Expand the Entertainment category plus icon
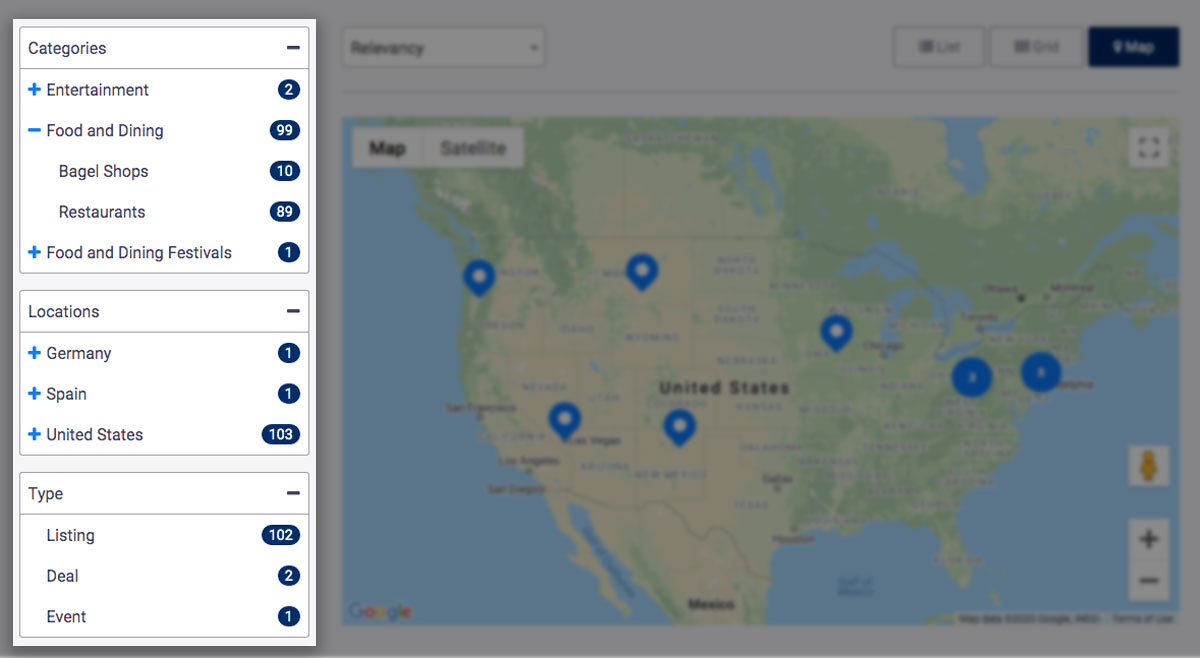 (x=34, y=90)
